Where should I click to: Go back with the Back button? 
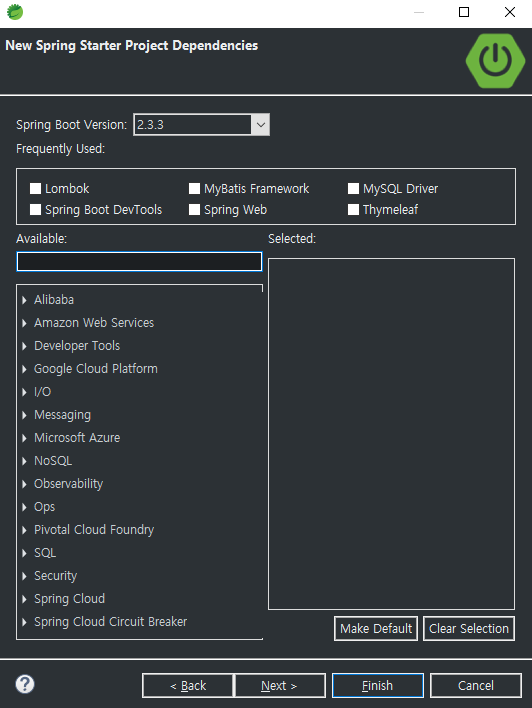point(188,685)
